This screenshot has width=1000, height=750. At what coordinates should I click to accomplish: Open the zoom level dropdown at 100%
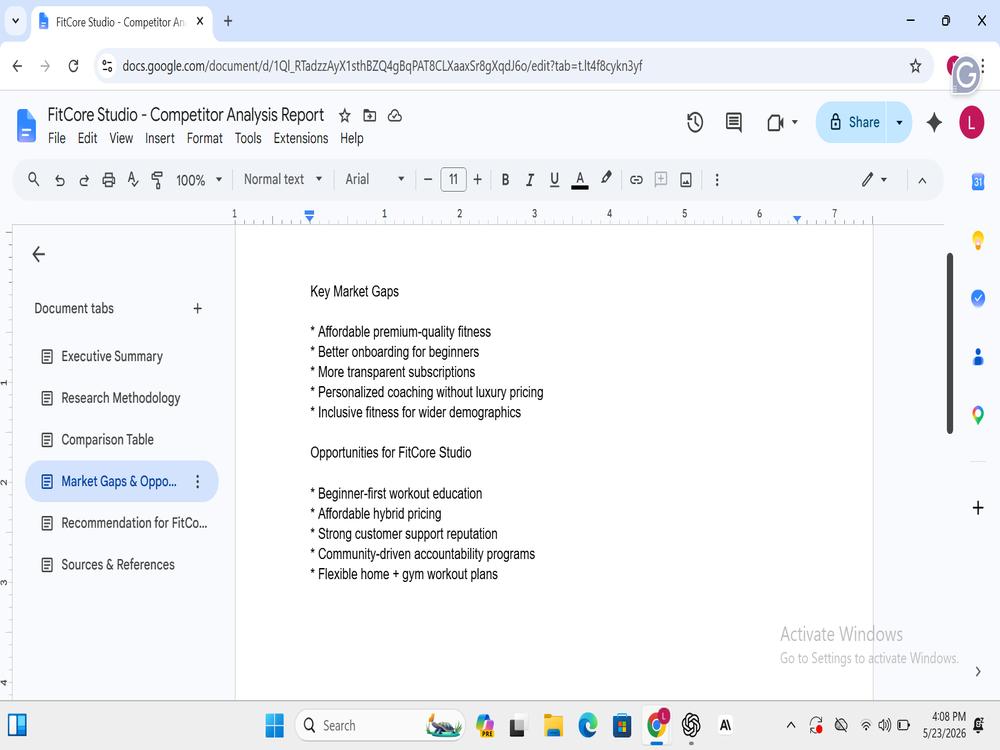pos(199,180)
